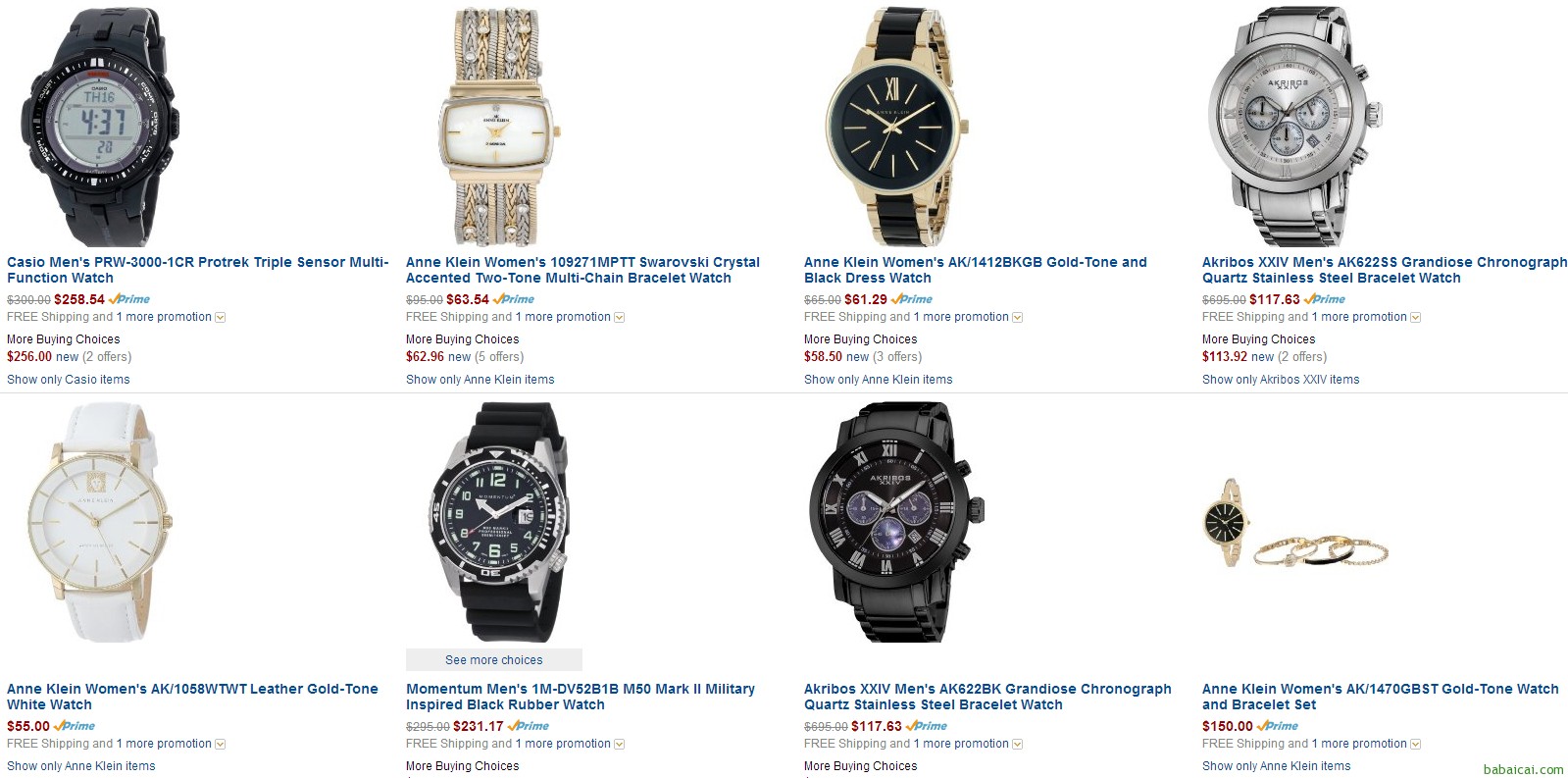The image size is (1568, 778).
Task: Open $62.96 new offers link
Action: (x=465, y=357)
